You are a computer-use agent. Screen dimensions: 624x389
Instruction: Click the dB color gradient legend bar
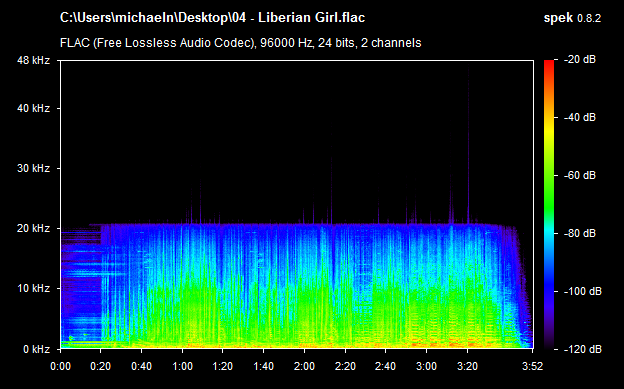pos(549,205)
